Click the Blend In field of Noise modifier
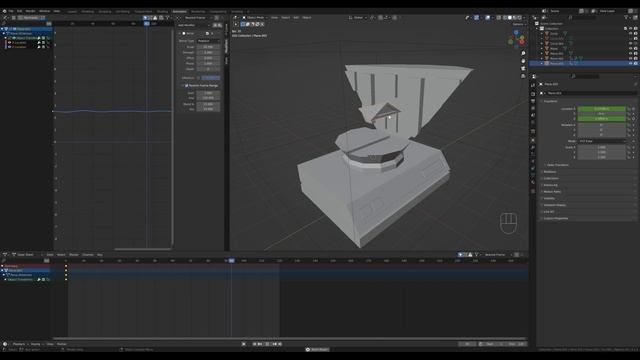The image size is (640, 360). pos(208,104)
